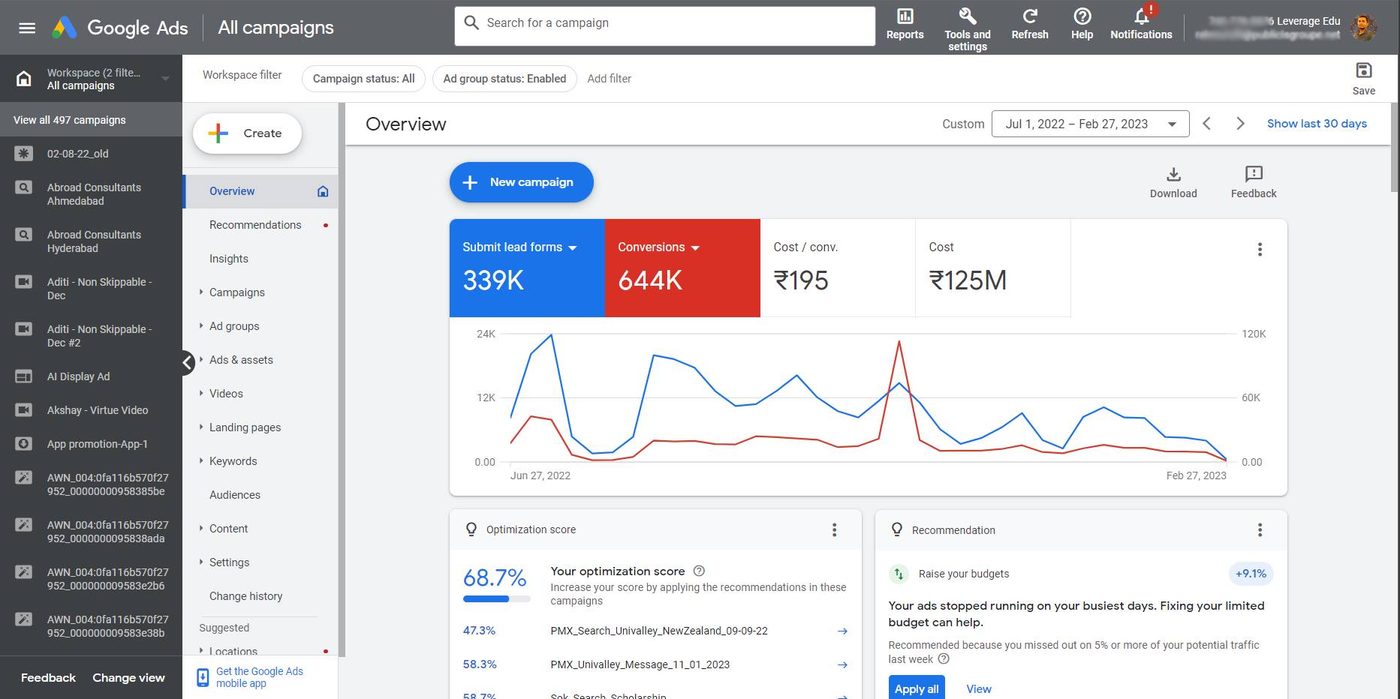The width and height of the screenshot is (1400, 699).
Task: Open Optimization score card three-dot menu
Action: pos(835,530)
